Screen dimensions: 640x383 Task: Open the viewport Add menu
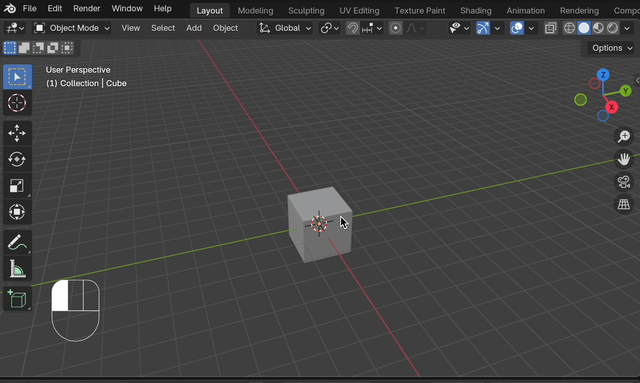pyautogui.click(x=194, y=28)
